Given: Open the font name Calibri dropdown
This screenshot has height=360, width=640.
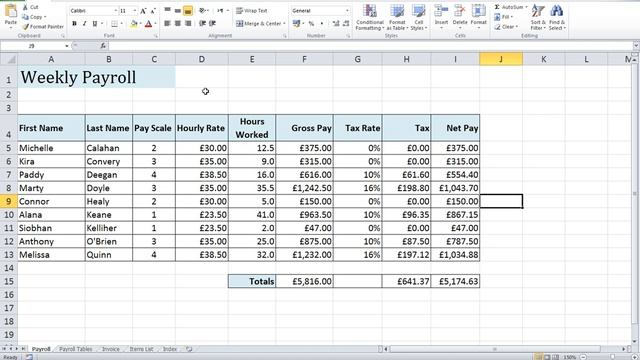Looking at the screenshot, I should 116,11.
